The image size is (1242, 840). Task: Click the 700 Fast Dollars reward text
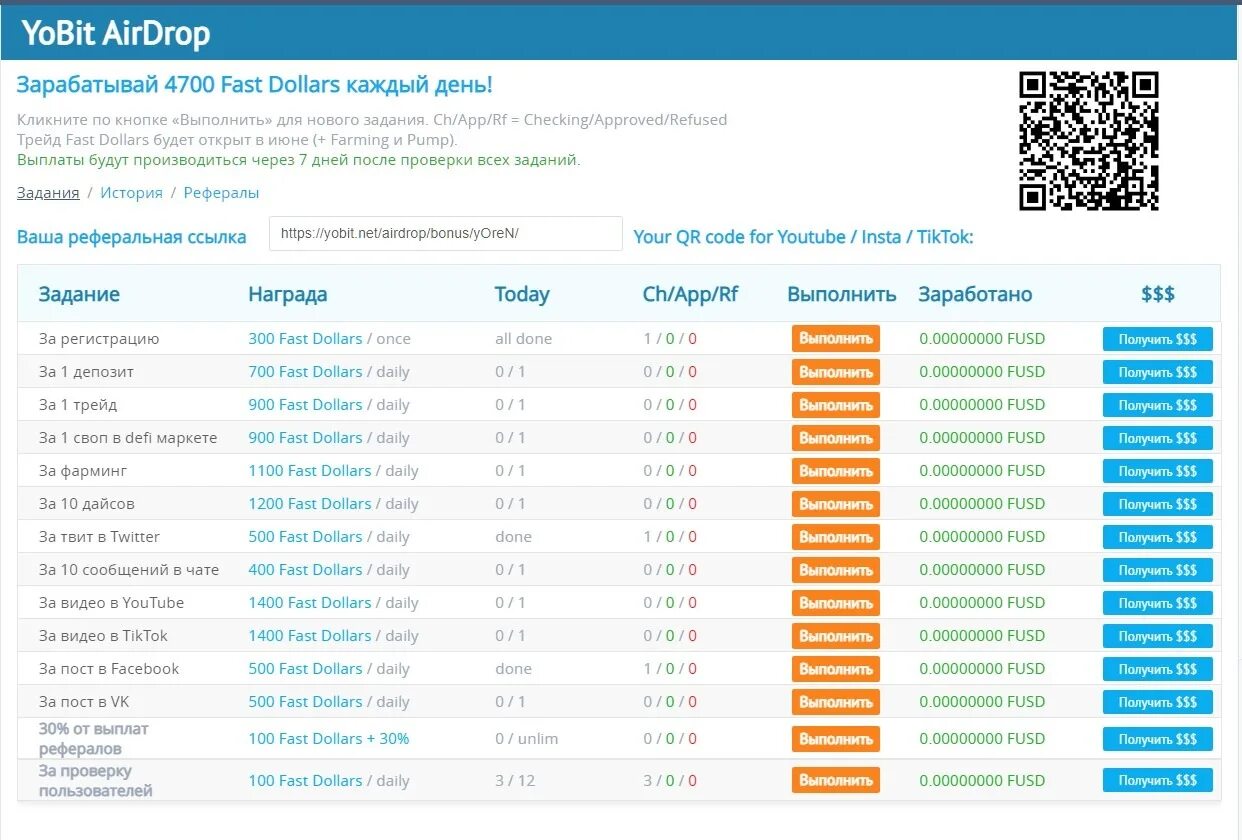[305, 371]
